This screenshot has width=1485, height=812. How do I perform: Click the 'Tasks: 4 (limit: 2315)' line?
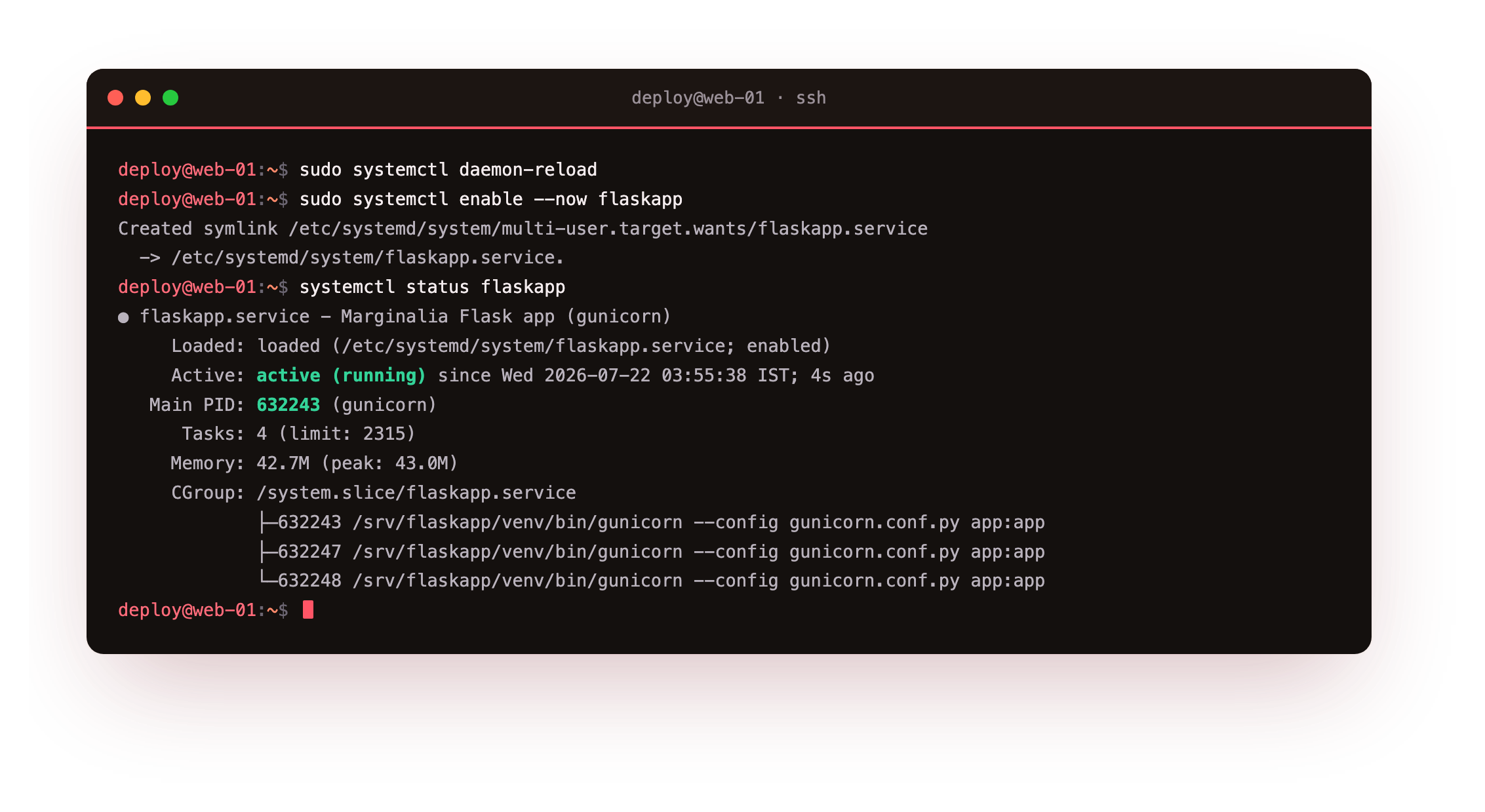coord(299,434)
